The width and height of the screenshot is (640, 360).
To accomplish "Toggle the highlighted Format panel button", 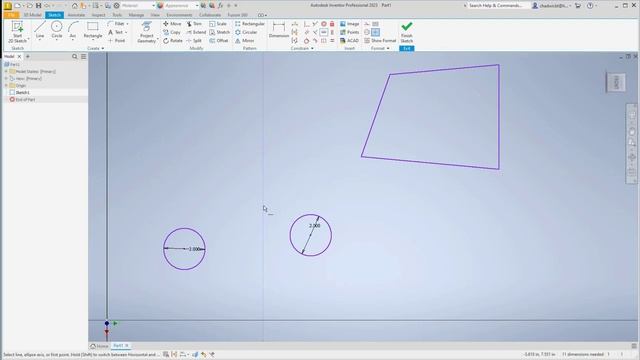I will point(376,32).
